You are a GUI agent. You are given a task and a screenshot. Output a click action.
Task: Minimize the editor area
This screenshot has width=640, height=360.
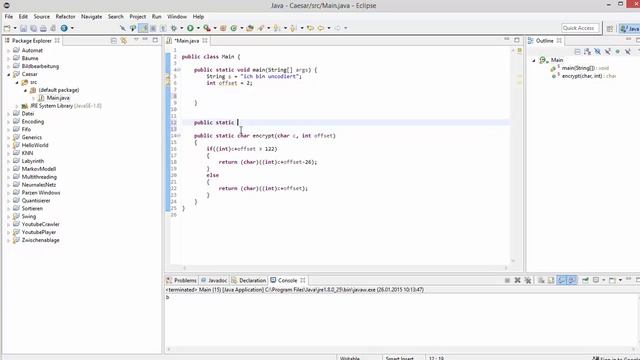coord(507,39)
